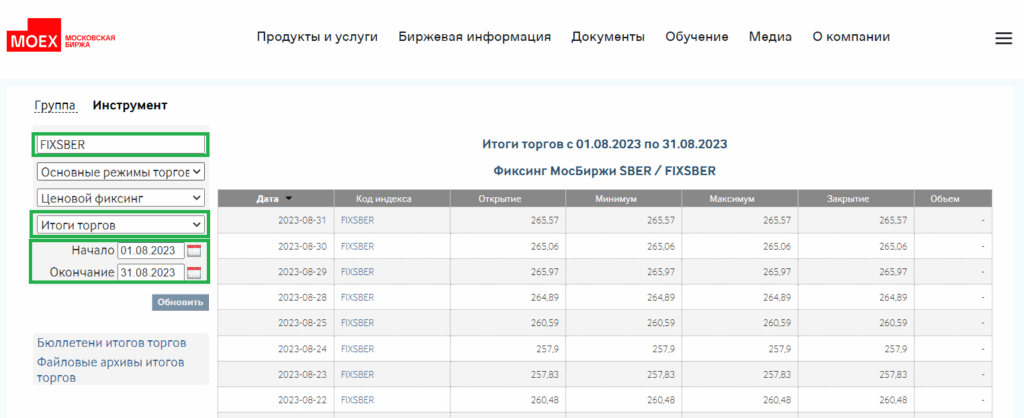Open FIXSBER link in 2023-08-28 row

[358, 297]
